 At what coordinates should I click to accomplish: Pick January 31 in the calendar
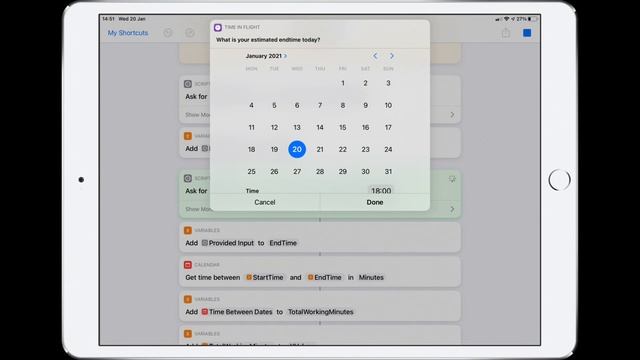point(388,171)
